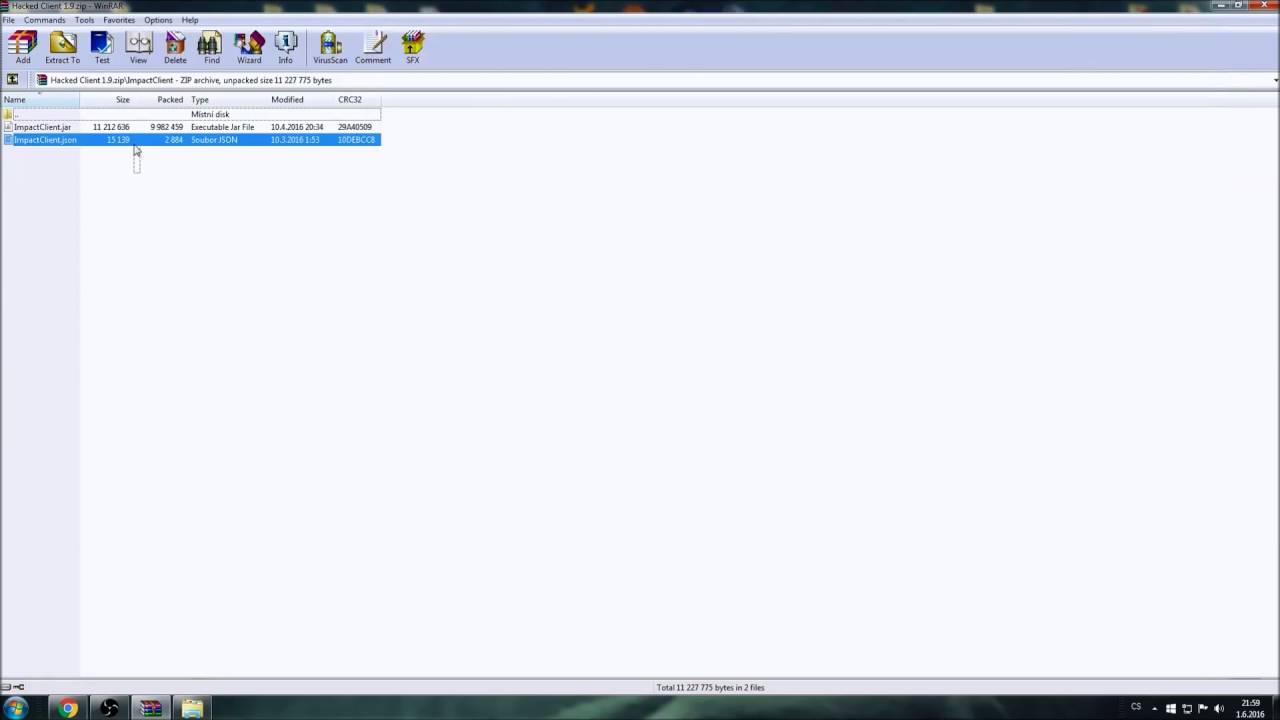The width and height of the screenshot is (1280, 720).
Task: Open File Explorer from the taskbar
Action: pyautogui.click(x=192, y=708)
